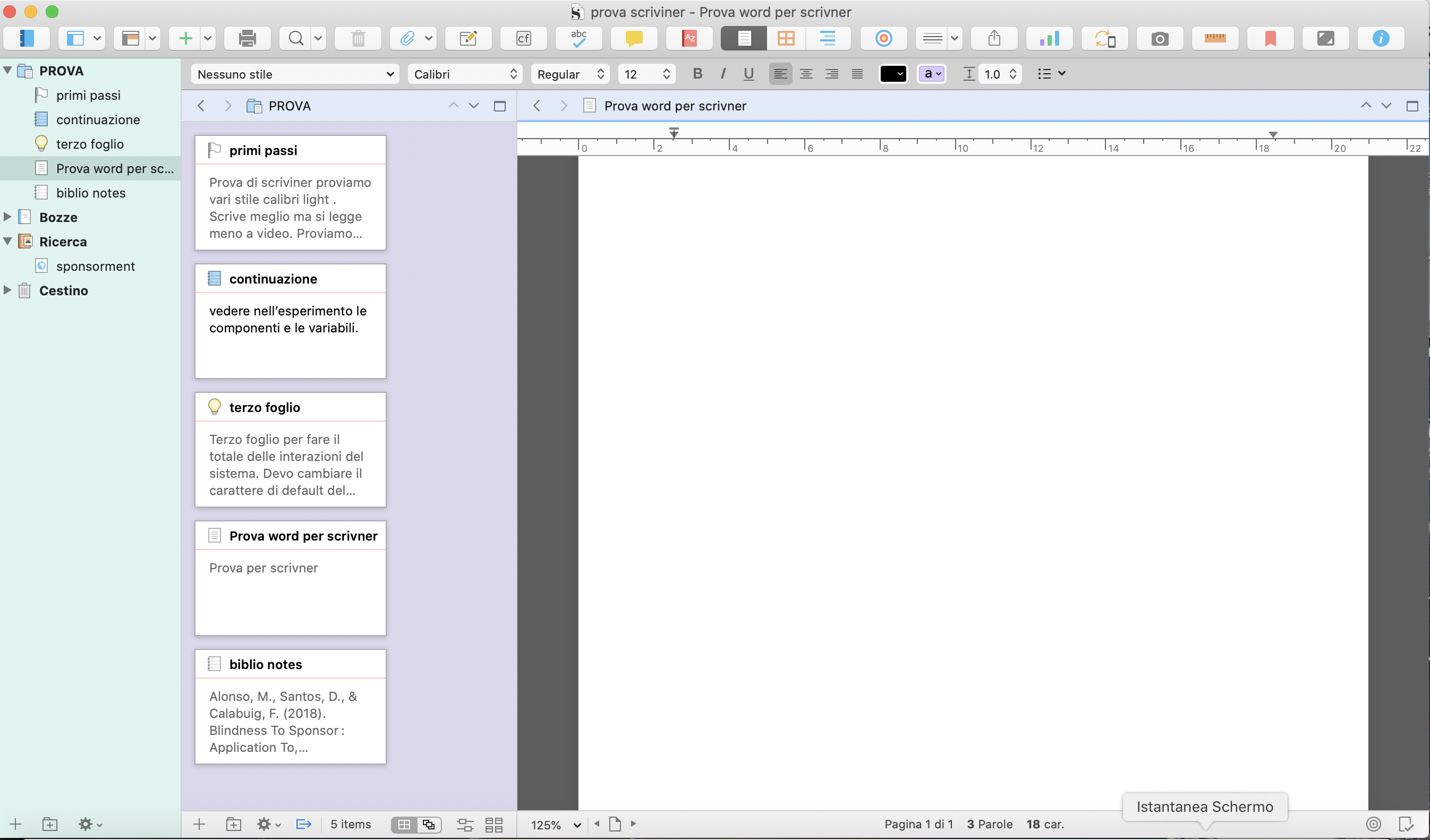Open the black text color swatch

pyautogui.click(x=892, y=74)
